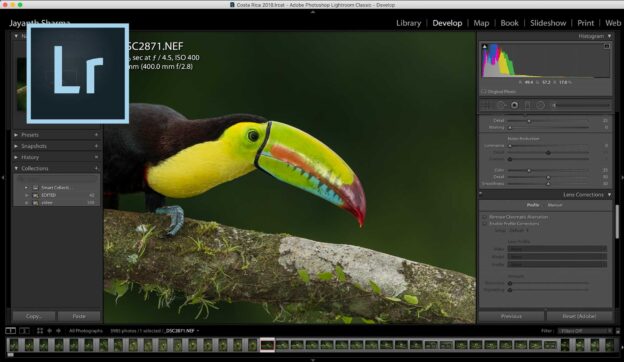Click the right panel vertical scrollbar
Image resolution: width=624 pixels, height=362 pixels.
617,221
